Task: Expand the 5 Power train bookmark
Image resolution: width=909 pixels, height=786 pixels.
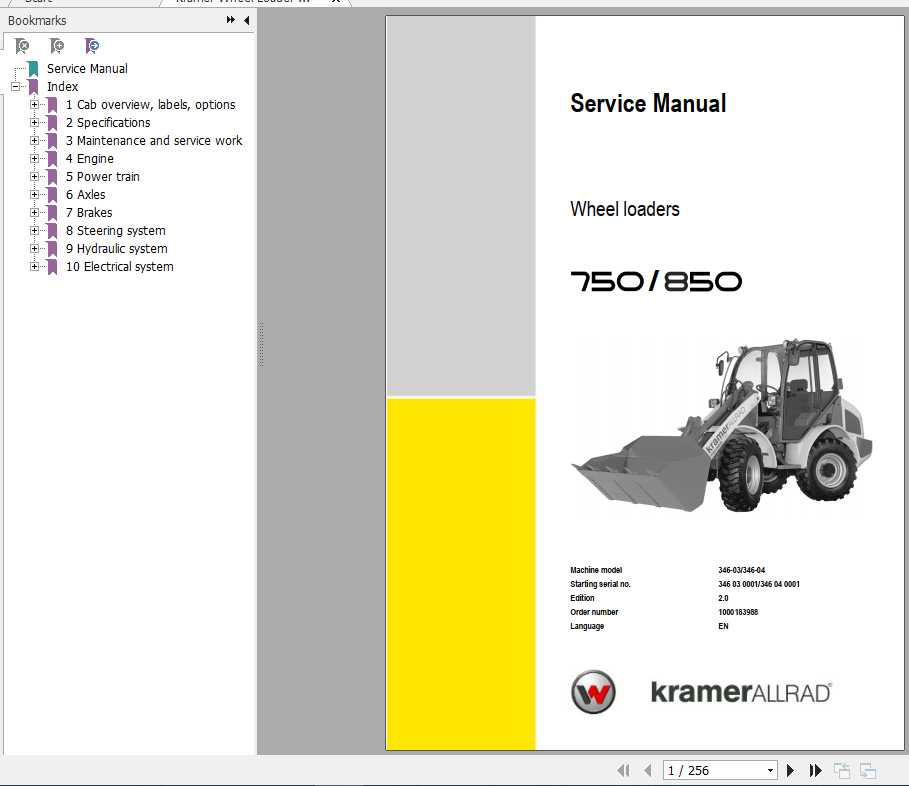Action: tap(34, 177)
